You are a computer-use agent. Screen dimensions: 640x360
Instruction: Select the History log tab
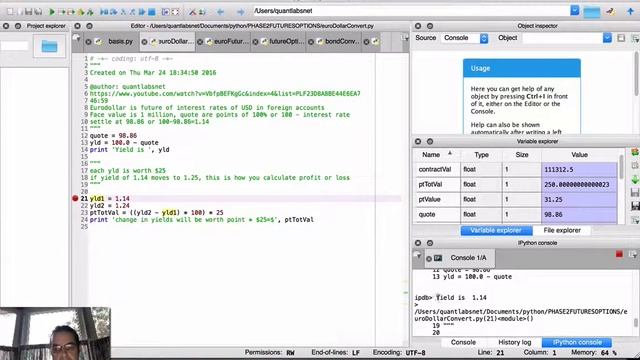tap(514, 342)
